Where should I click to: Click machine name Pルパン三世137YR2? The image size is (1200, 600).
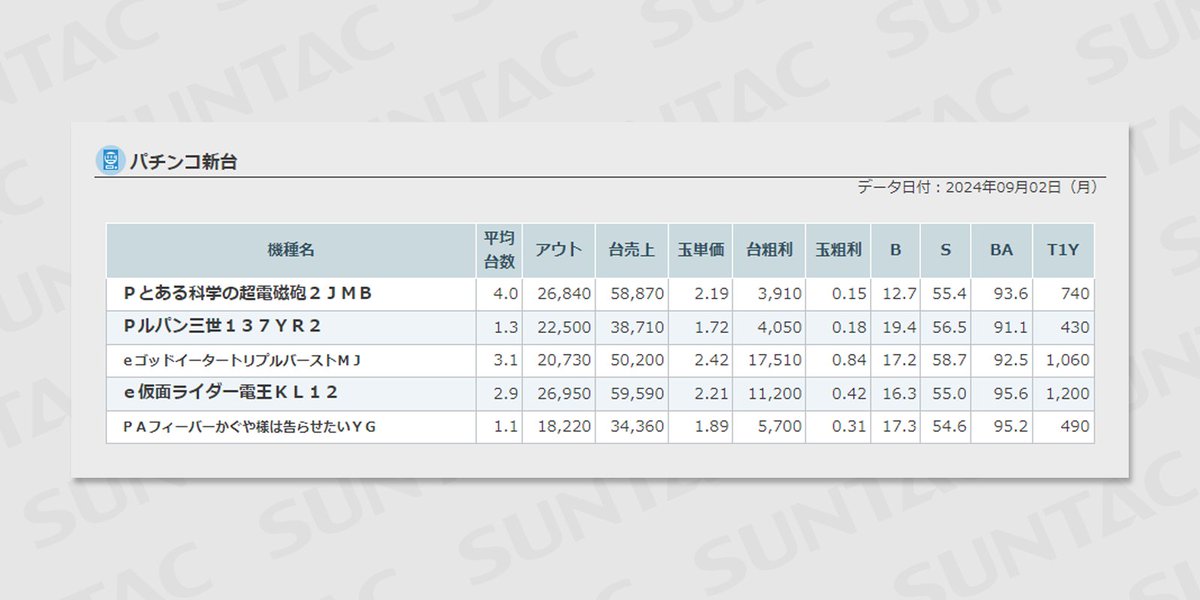point(223,326)
